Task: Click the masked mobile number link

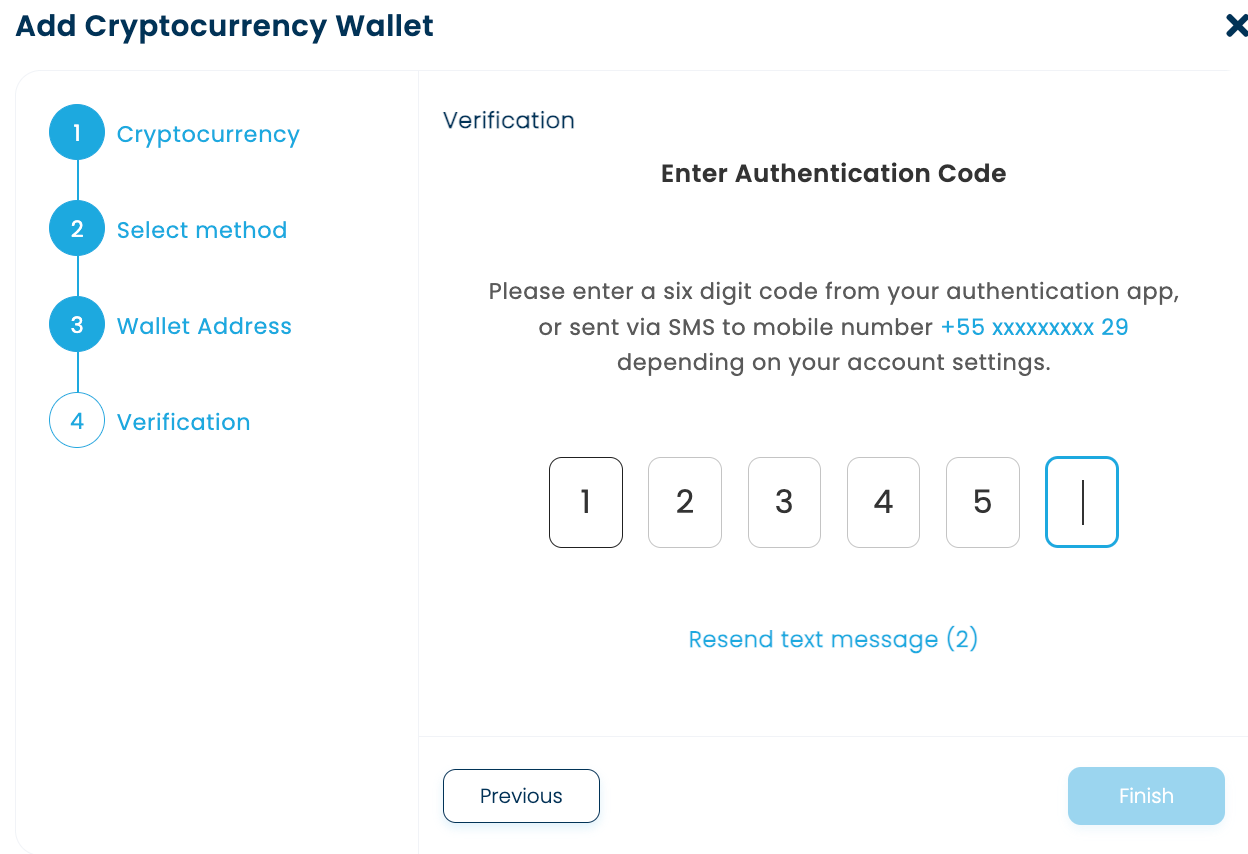Action: 1033,326
